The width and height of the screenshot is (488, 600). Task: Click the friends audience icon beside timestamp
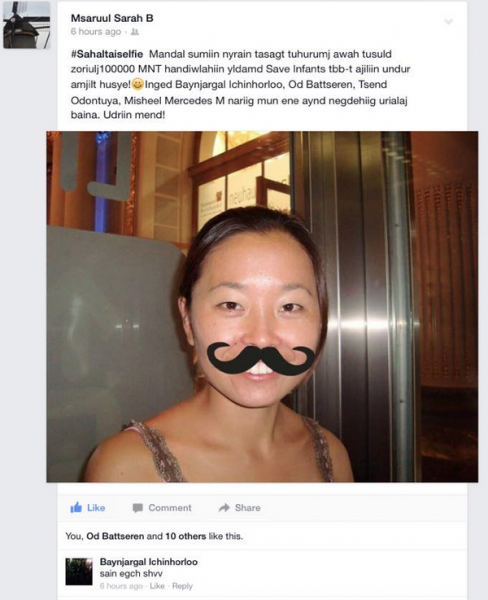click(135, 32)
